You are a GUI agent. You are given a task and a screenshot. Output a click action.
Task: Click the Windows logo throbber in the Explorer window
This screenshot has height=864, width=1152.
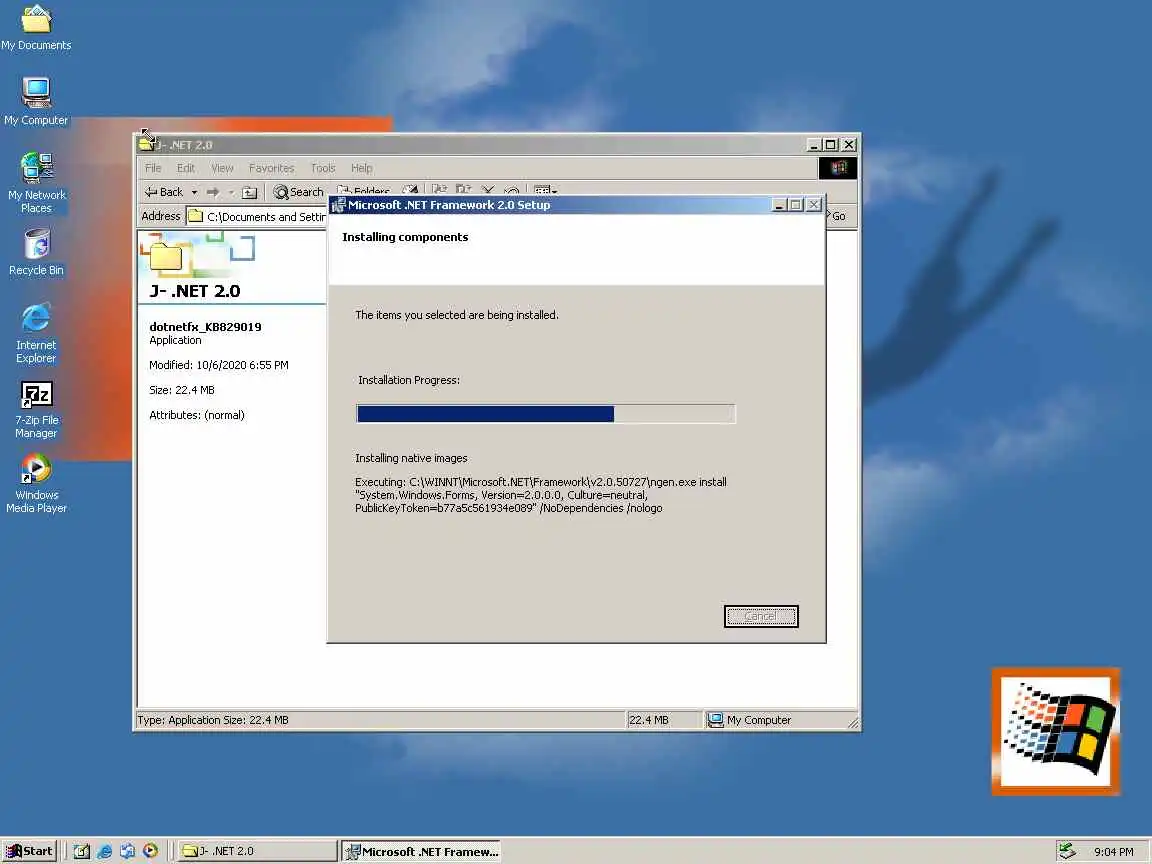point(838,168)
